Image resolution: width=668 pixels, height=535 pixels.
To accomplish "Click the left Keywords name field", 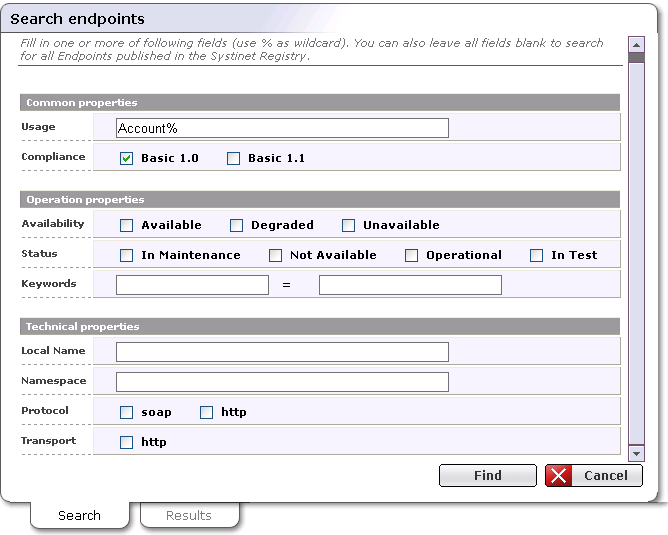I will pyautogui.click(x=192, y=285).
